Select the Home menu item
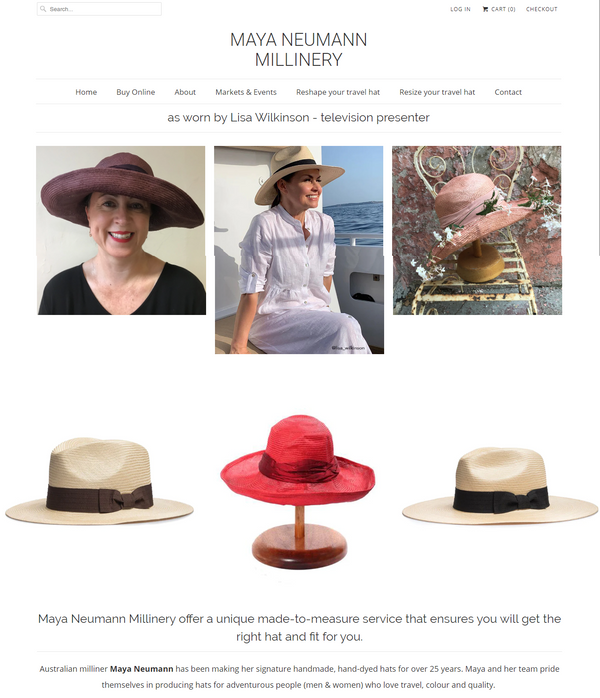 click(86, 92)
